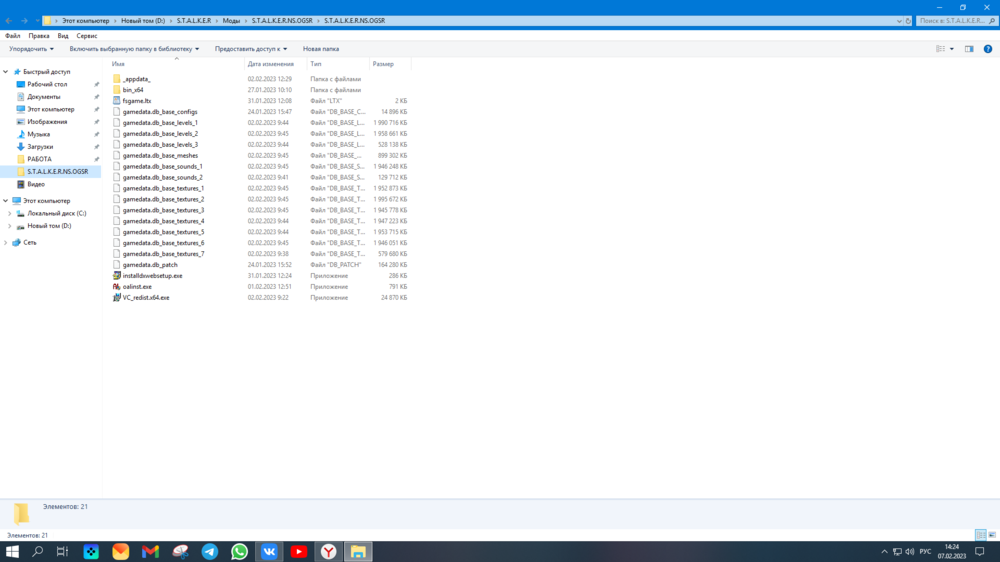Select the _appdata_ folder
The image size is (1000, 562).
(136, 79)
